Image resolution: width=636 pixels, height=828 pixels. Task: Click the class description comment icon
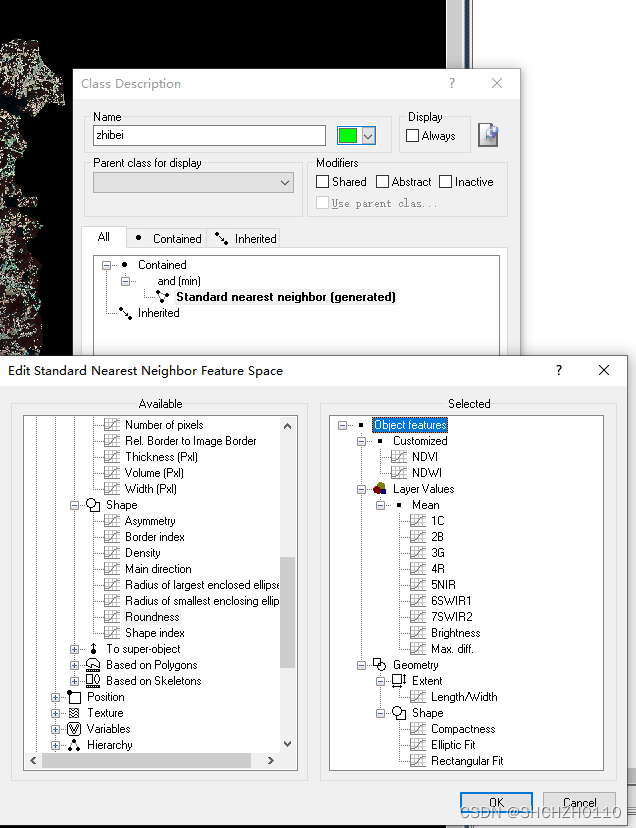489,135
